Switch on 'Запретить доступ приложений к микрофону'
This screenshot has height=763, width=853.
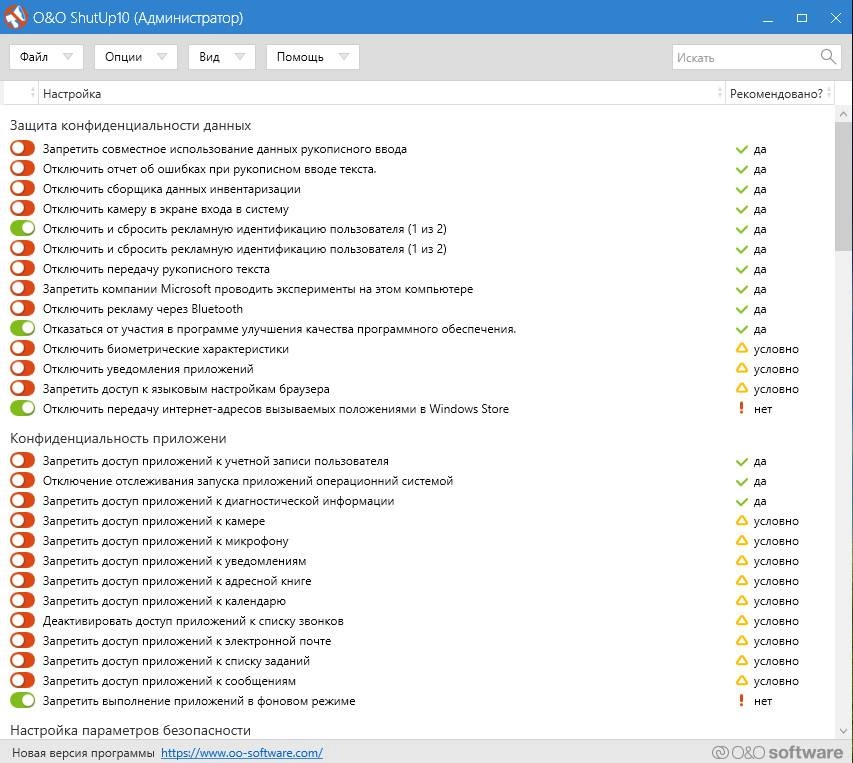pos(22,541)
